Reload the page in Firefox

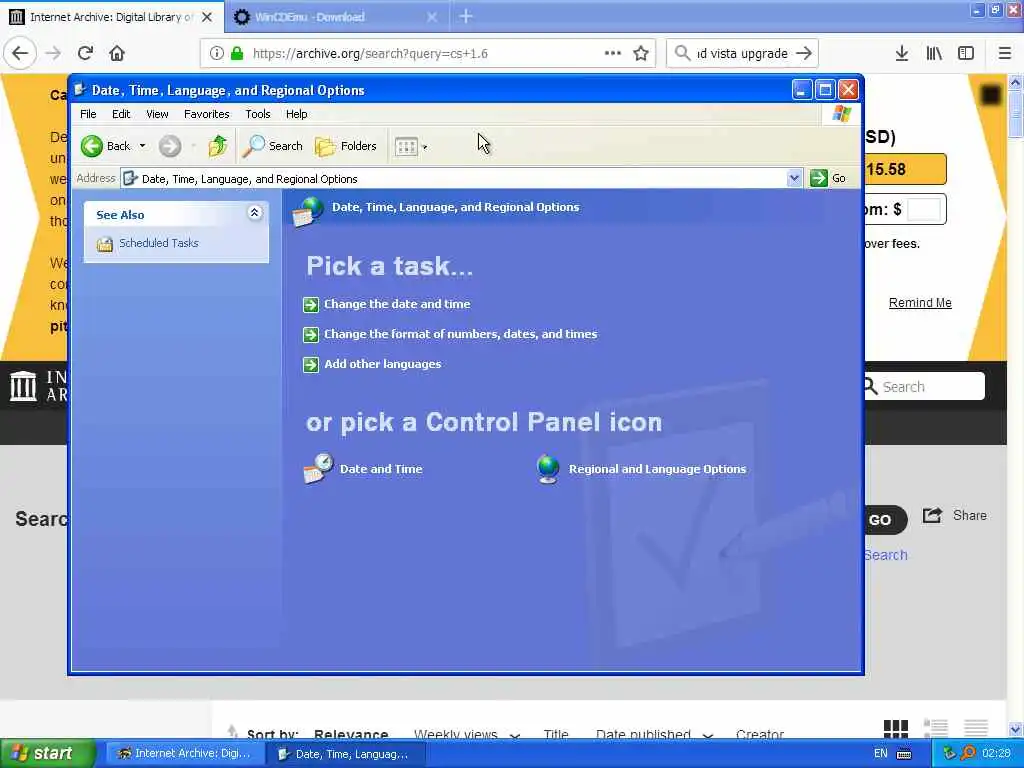point(85,53)
